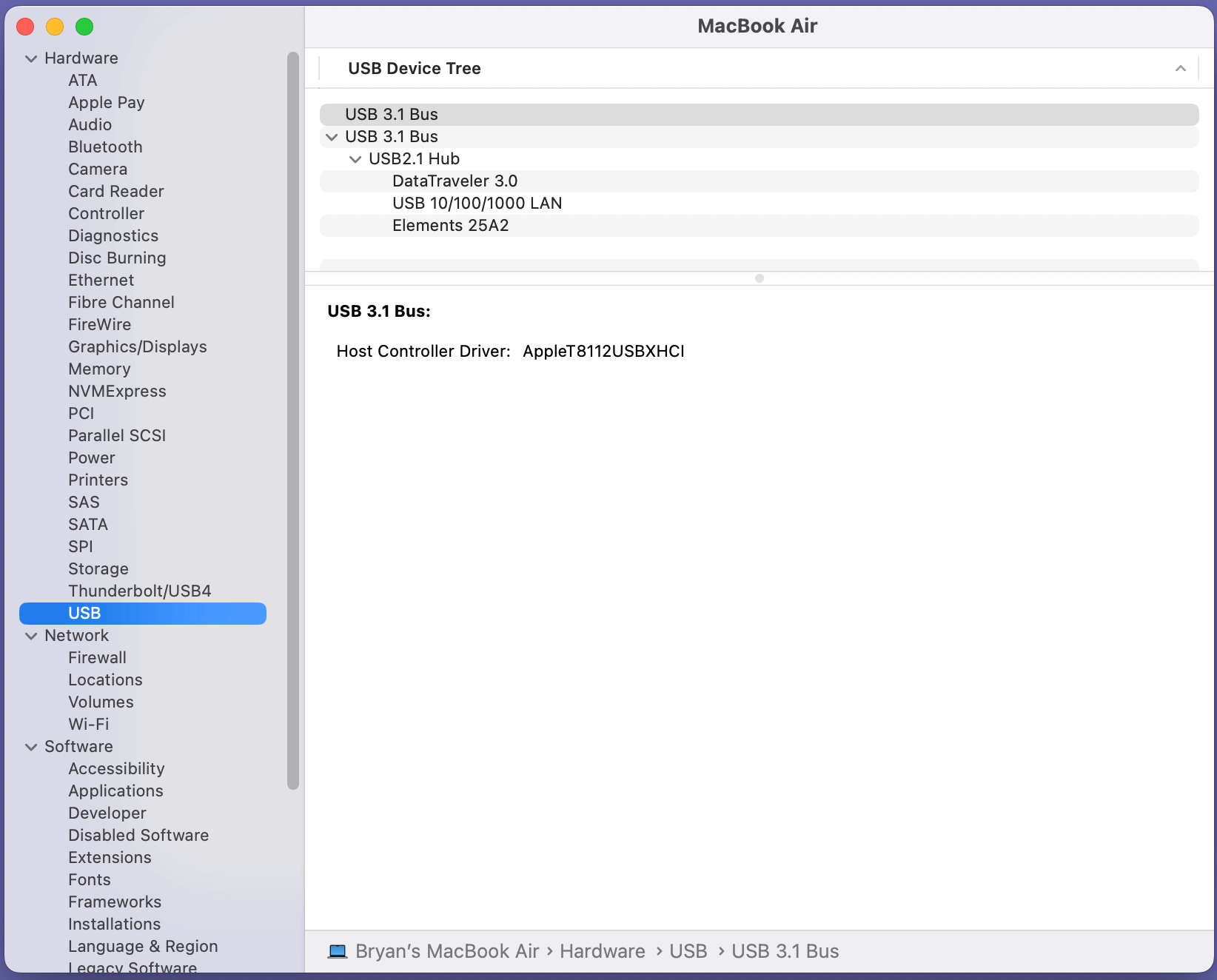1217x980 pixels.
Task: Collapse the Hardware section in the sidebar
Action: click(31, 58)
